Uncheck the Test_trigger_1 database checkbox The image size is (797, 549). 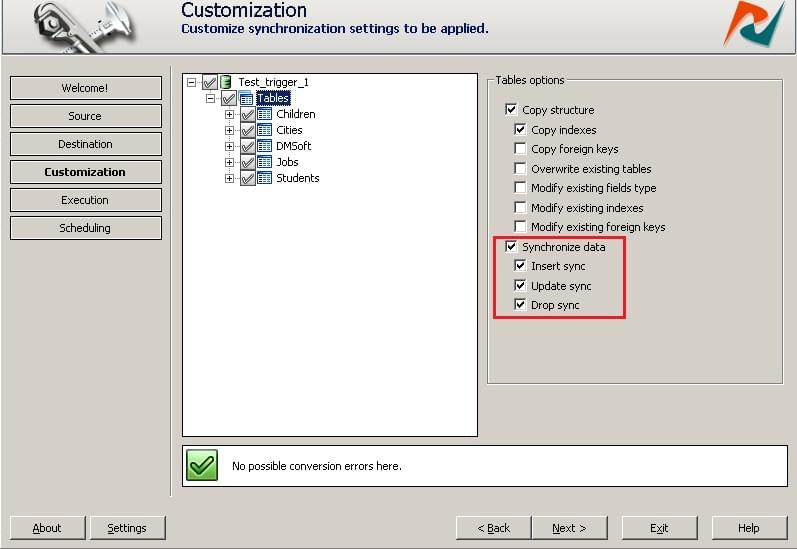(210, 82)
